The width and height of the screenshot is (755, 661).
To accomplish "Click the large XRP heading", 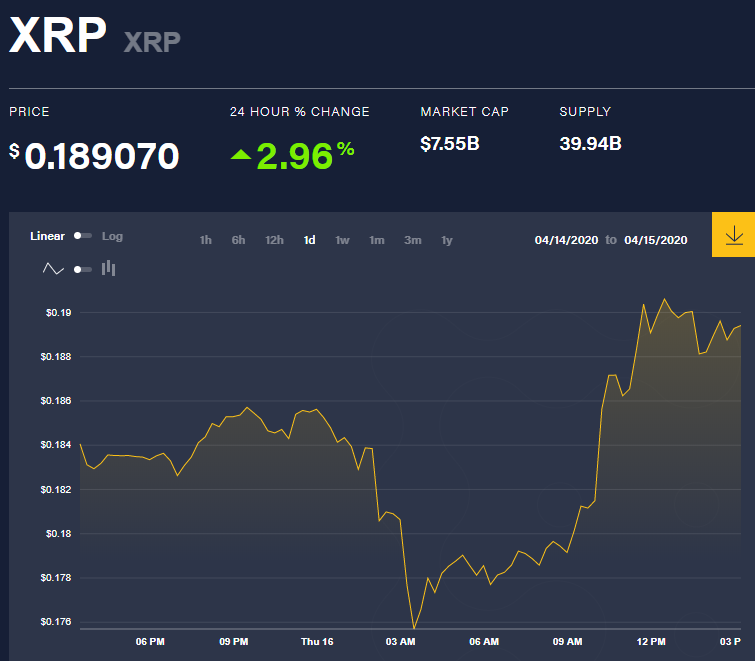I will point(57,35).
